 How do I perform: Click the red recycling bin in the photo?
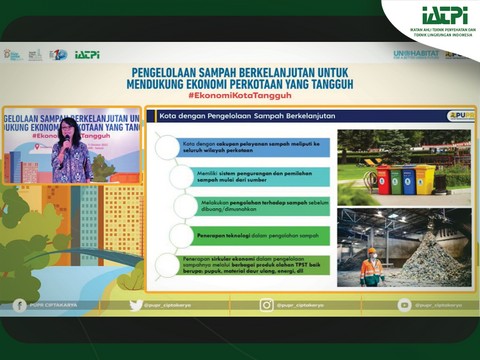click(x=383, y=180)
